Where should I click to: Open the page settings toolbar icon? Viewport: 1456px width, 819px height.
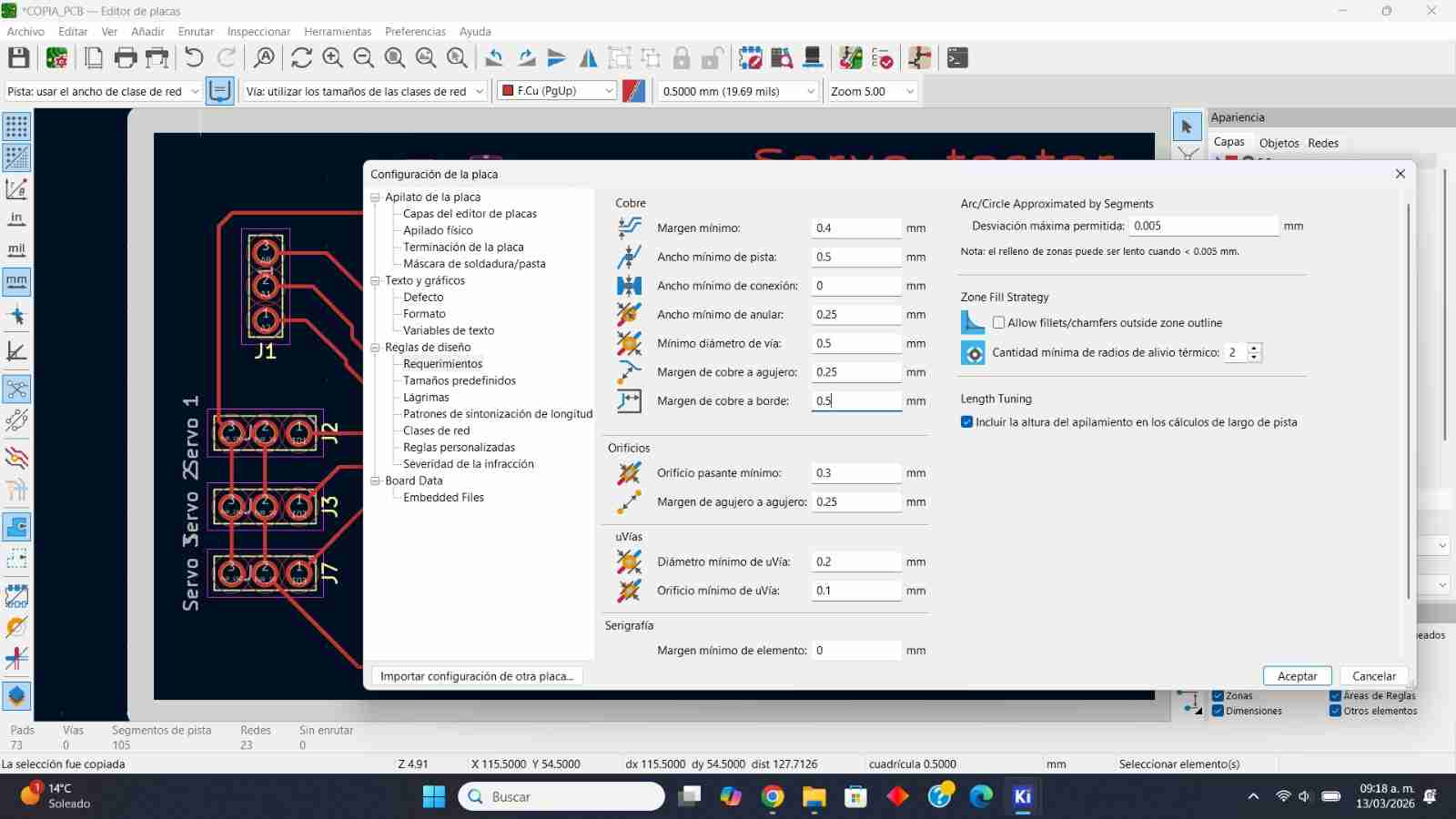[x=93, y=58]
